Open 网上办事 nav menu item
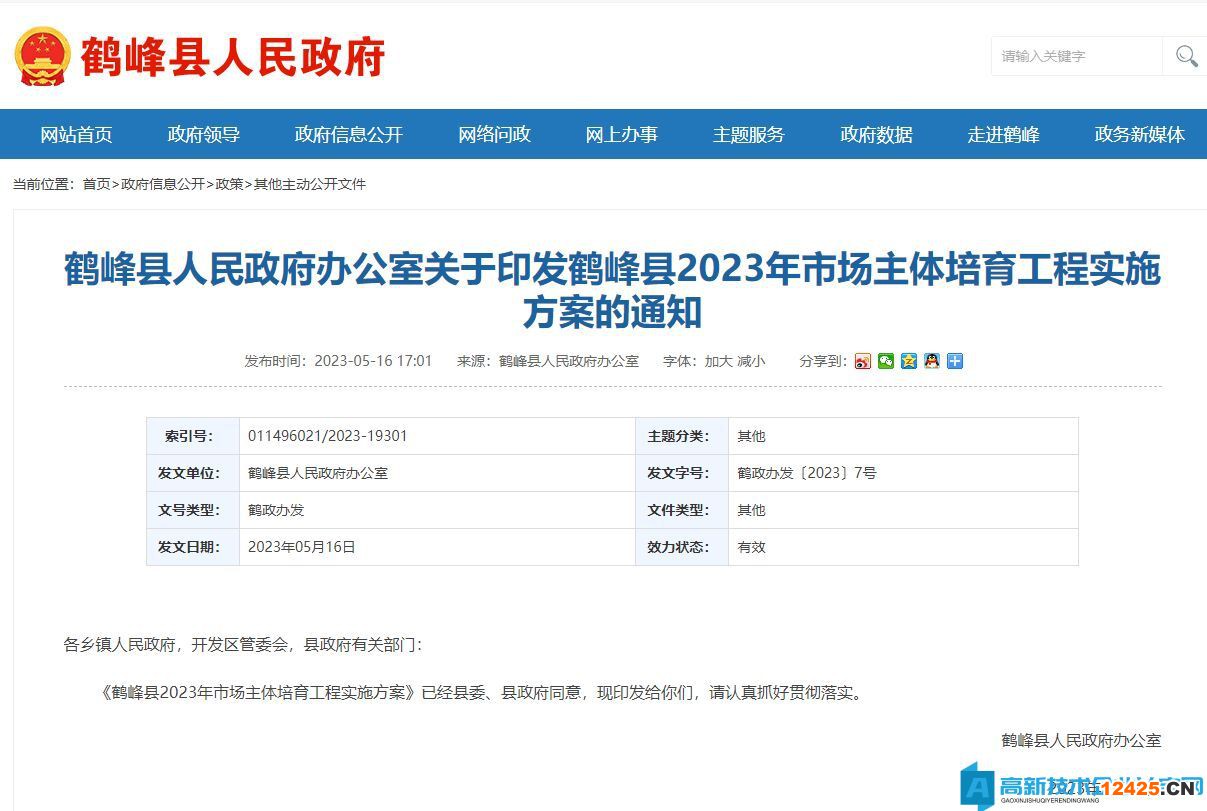The height and width of the screenshot is (811, 1207). tap(621, 134)
